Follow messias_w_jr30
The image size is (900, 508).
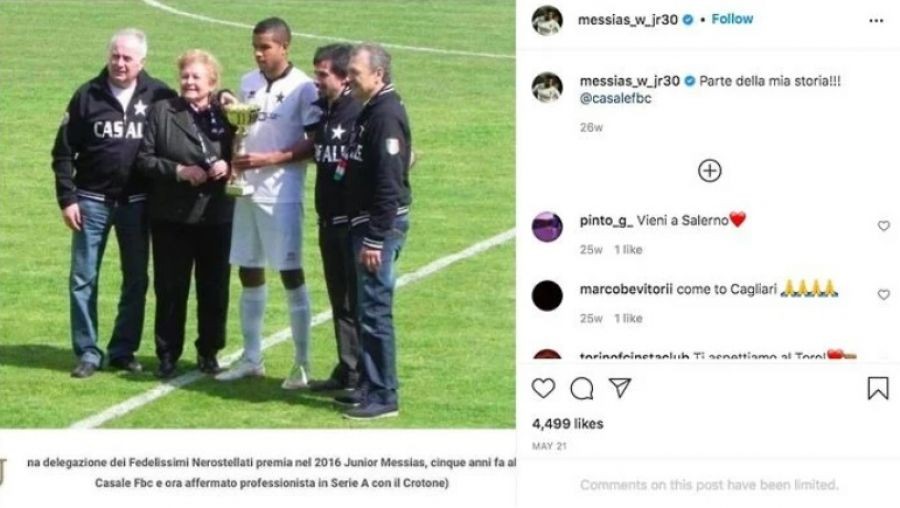[x=732, y=19]
